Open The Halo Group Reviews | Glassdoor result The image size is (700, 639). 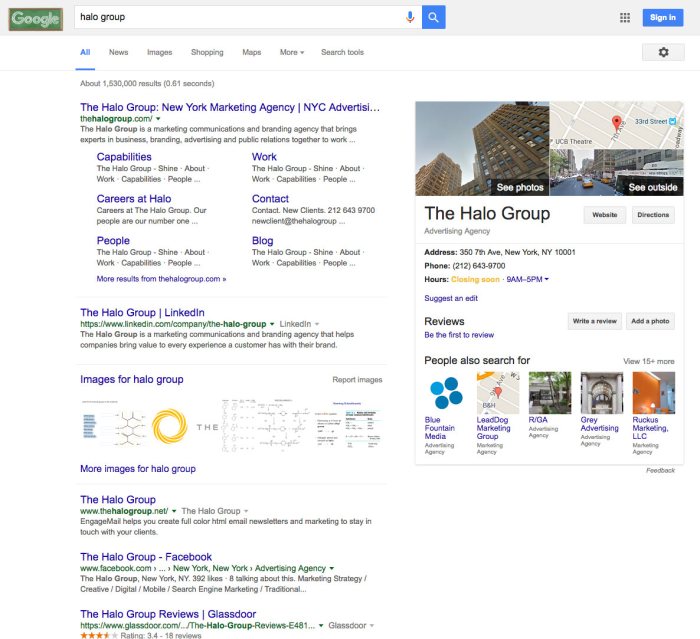pyautogui.click(x=168, y=614)
